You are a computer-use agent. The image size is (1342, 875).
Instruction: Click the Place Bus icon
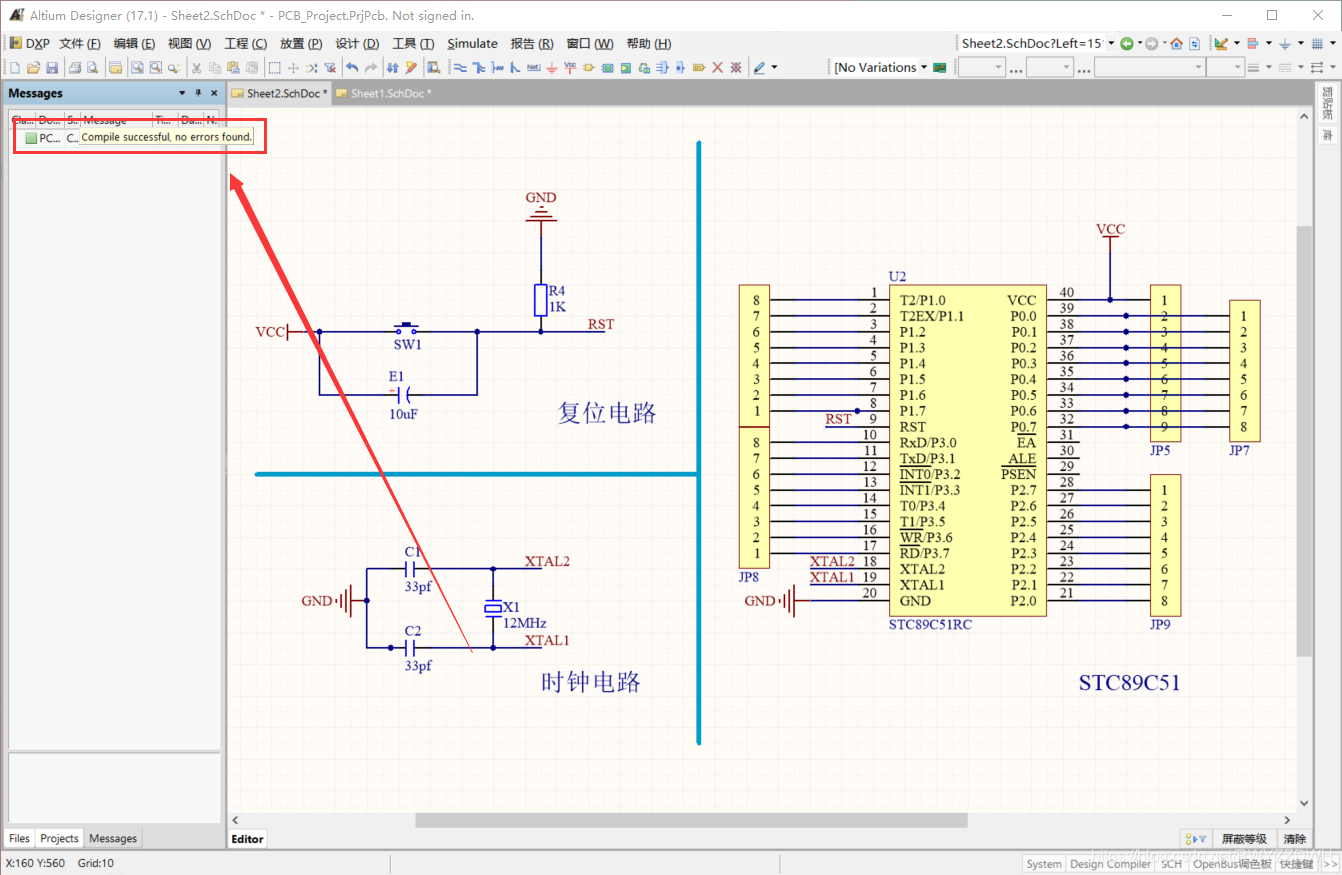(478, 68)
